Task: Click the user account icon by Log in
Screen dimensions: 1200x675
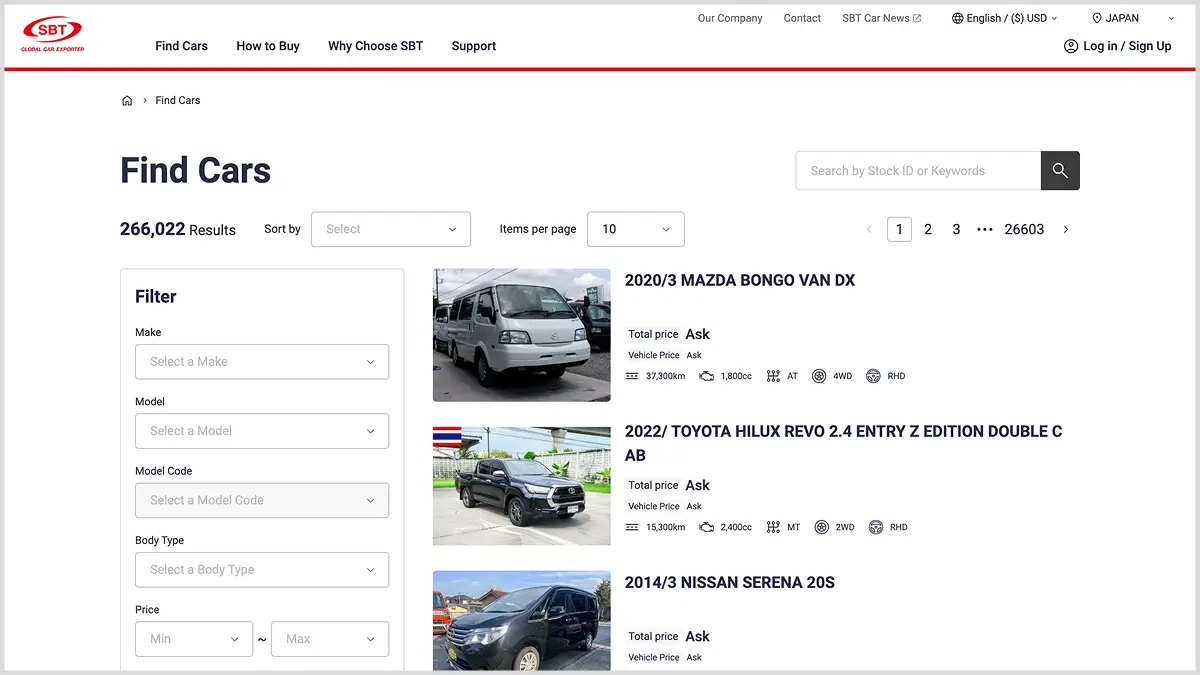Action: pos(1071,46)
